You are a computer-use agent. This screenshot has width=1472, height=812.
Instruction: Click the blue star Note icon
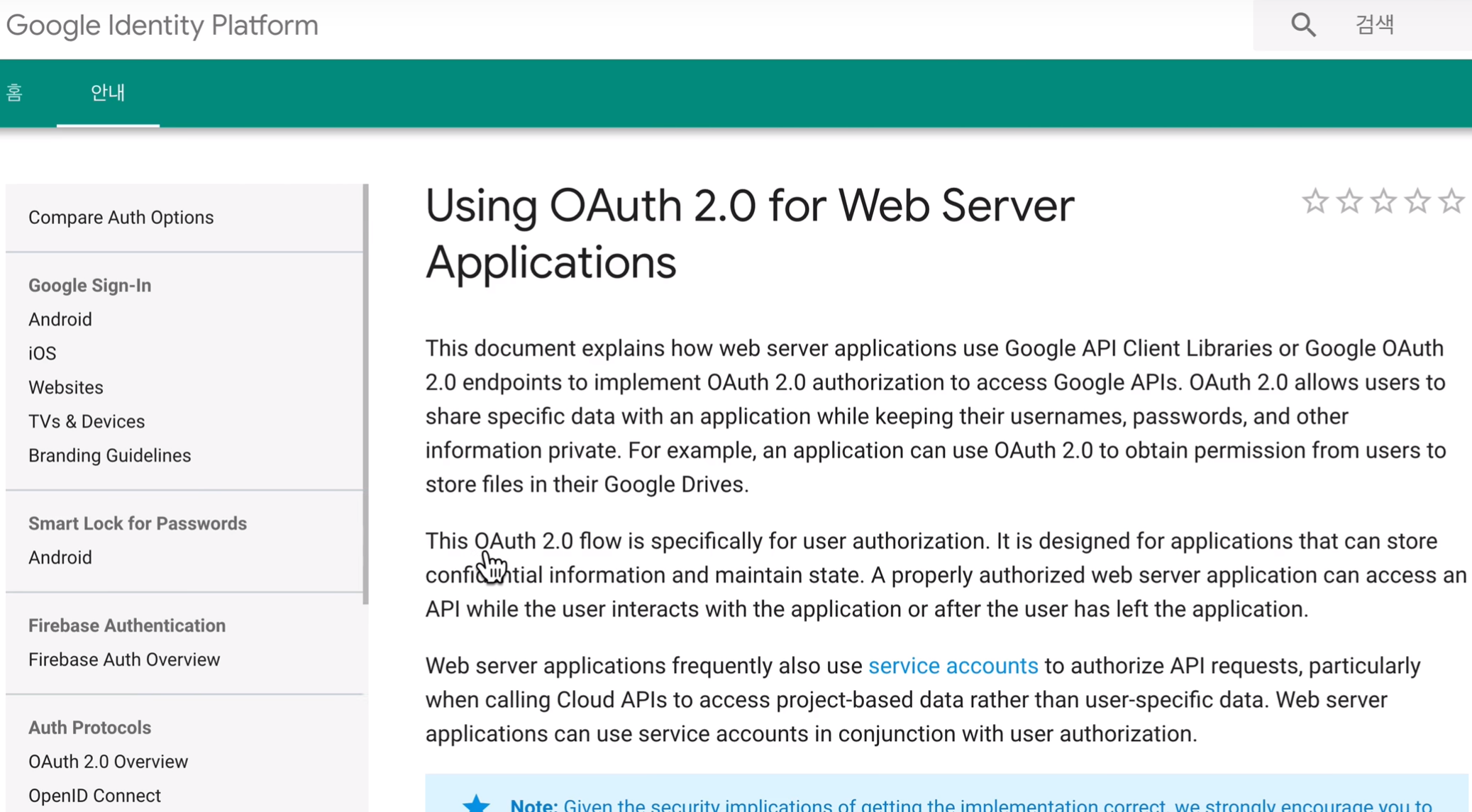[x=476, y=803]
